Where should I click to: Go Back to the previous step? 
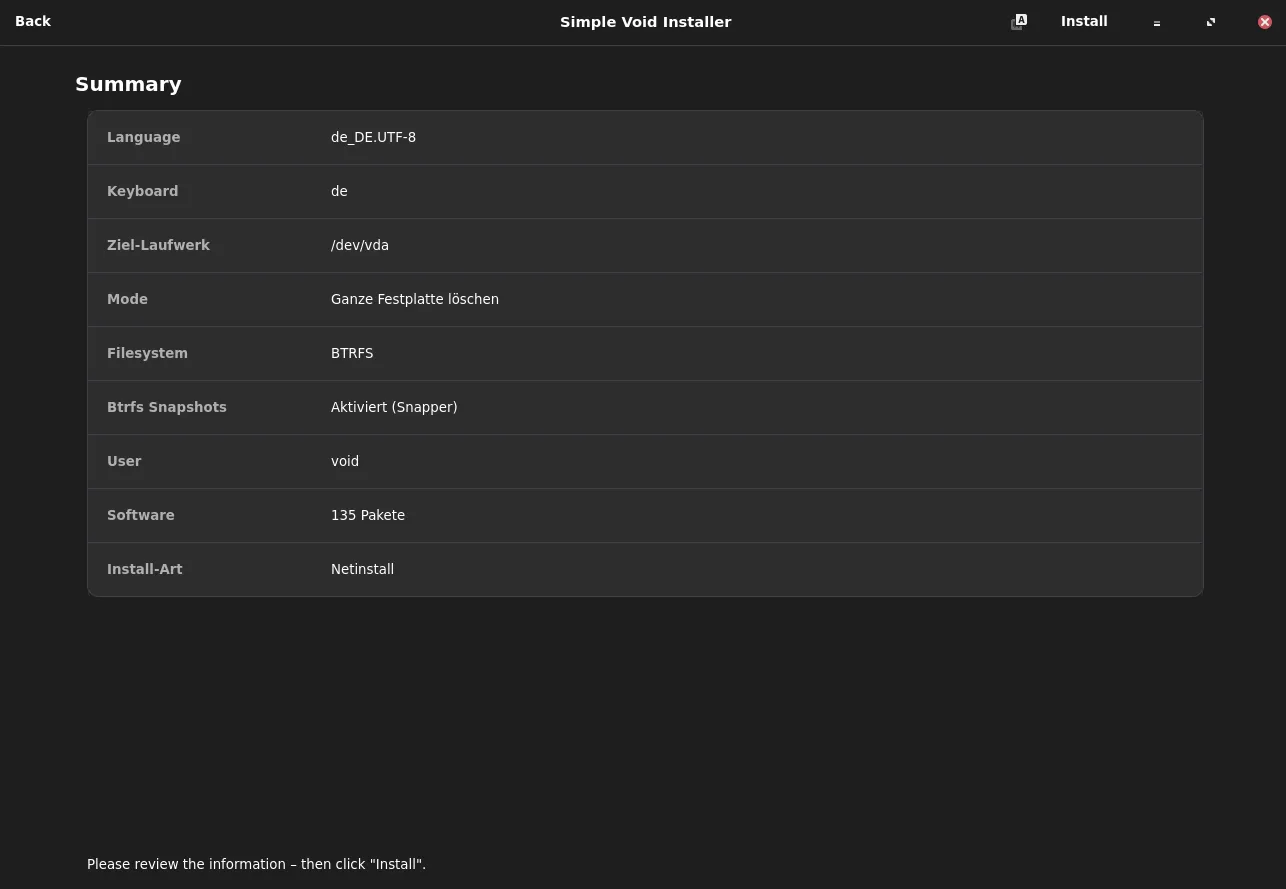pos(33,22)
